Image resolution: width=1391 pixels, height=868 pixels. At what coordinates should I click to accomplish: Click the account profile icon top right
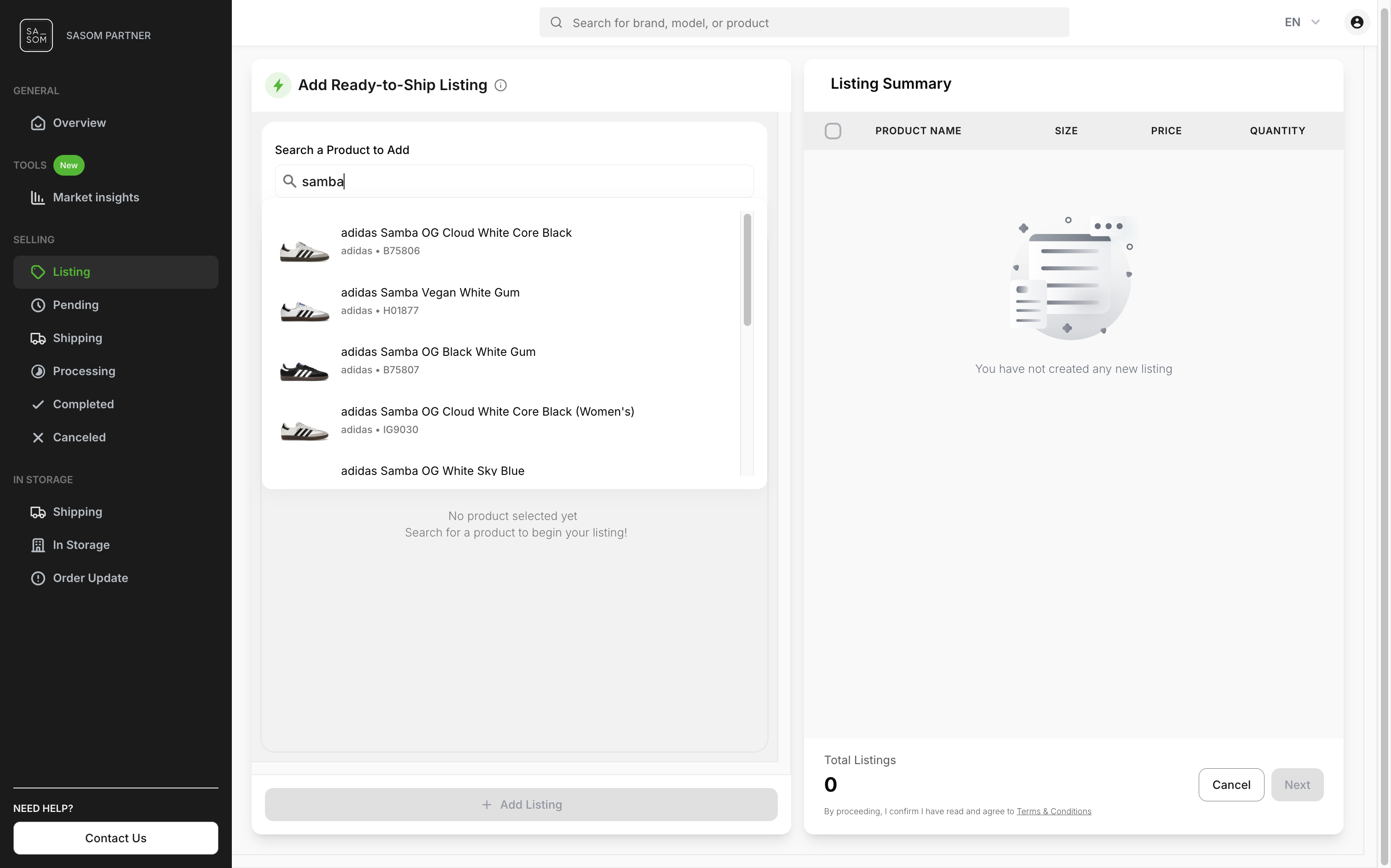(1357, 22)
